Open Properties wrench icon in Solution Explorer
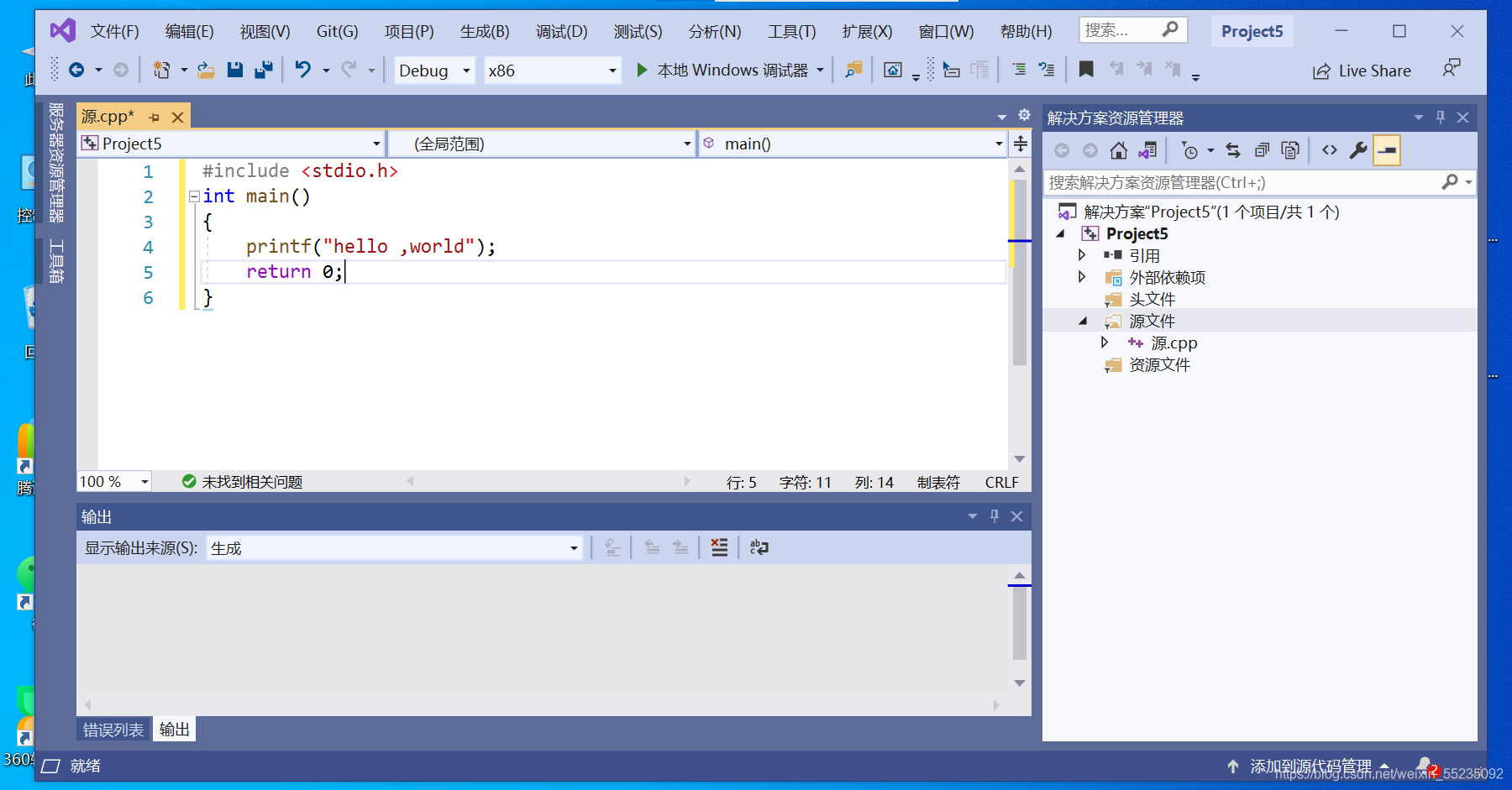Screen dimensions: 1512x790 tap(1358, 150)
